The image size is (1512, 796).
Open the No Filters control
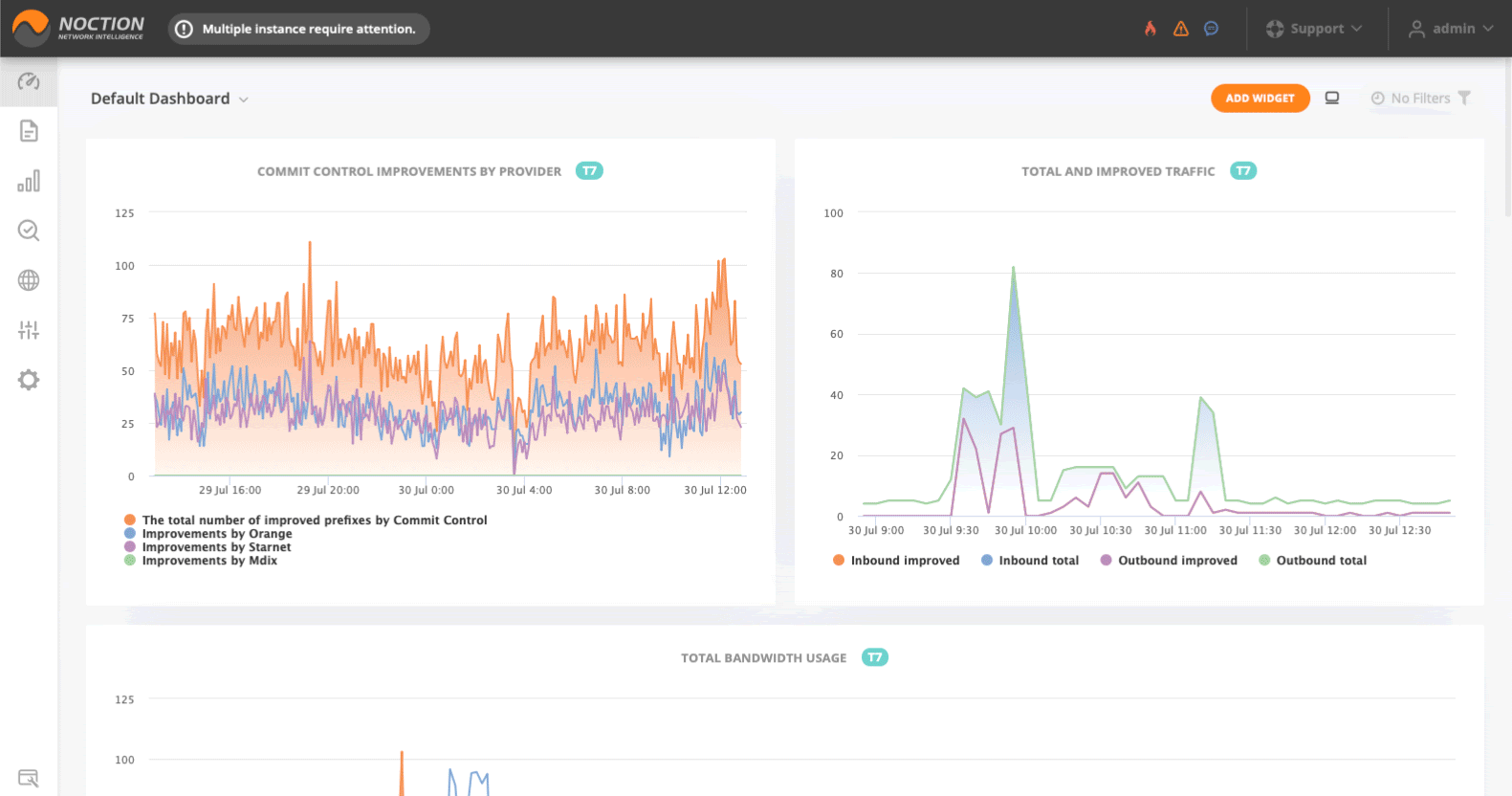[1420, 98]
